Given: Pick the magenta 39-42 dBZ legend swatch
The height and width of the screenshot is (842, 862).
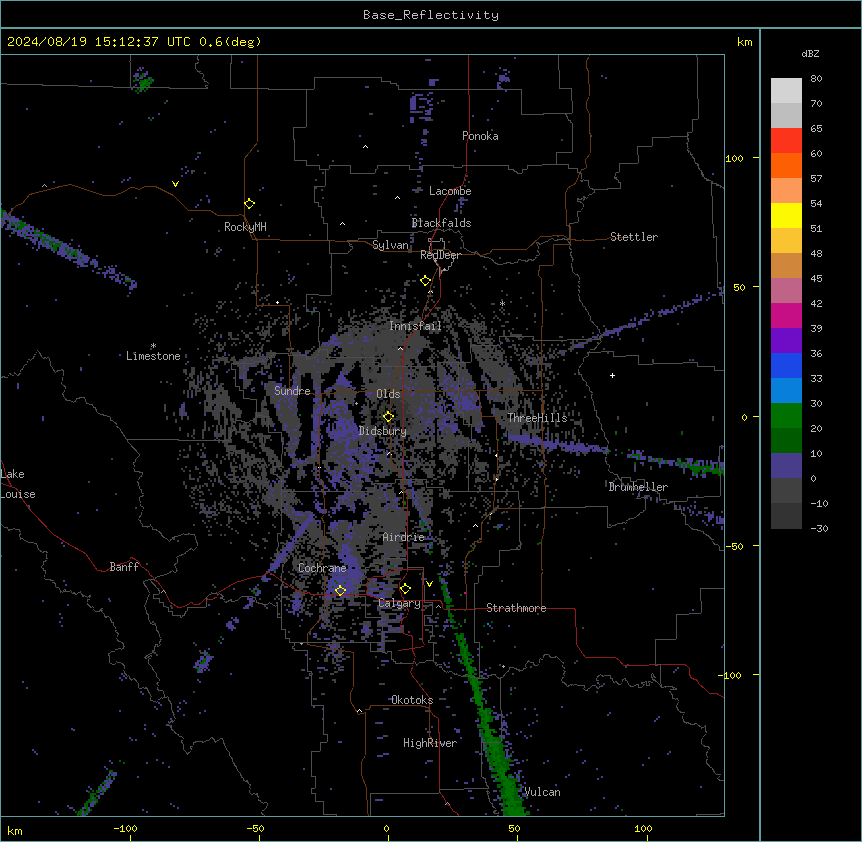Looking at the screenshot, I should coord(786,315).
